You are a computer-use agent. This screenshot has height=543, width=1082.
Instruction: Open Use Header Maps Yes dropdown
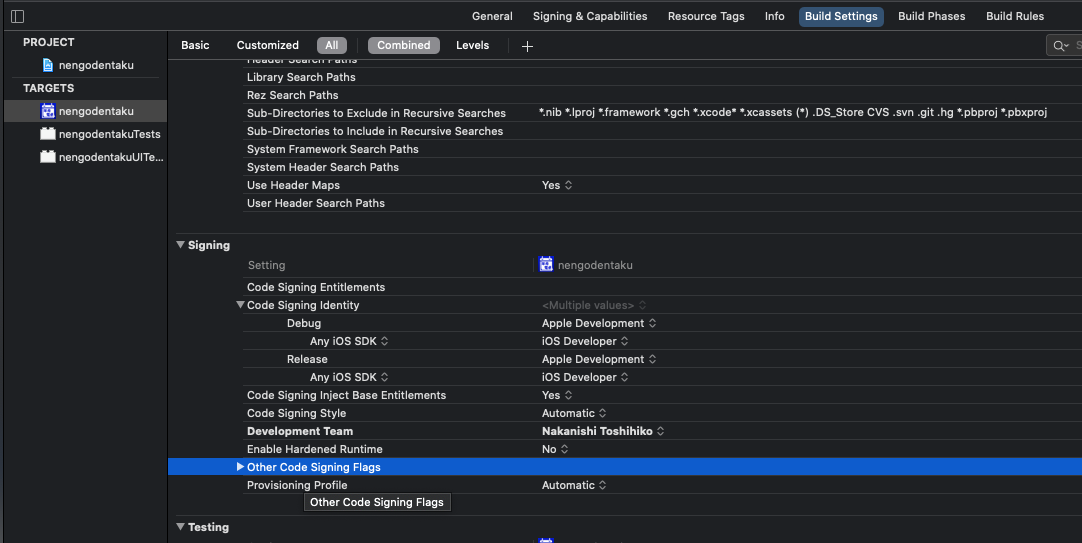(557, 185)
